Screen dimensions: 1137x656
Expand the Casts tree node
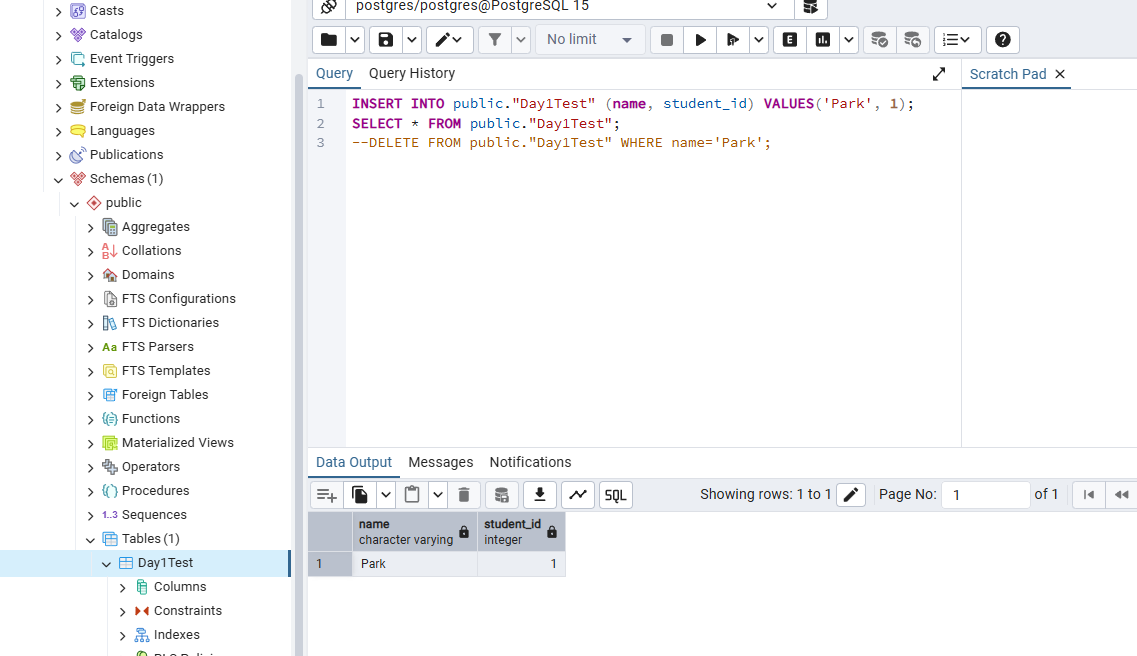click(x=59, y=12)
